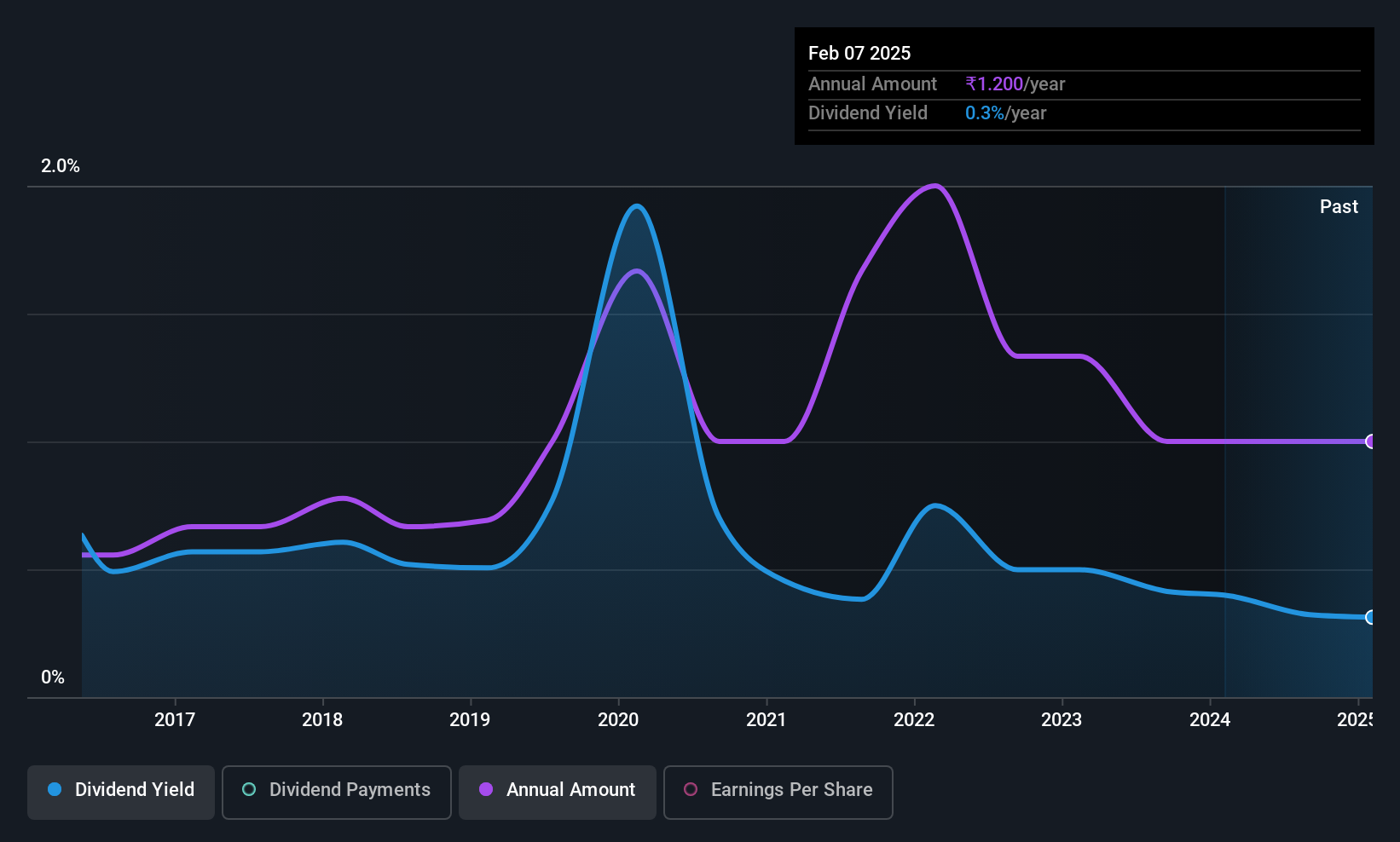1400x842 pixels.
Task: Click the 2020 x-axis label
Action: pyautogui.click(x=618, y=720)
